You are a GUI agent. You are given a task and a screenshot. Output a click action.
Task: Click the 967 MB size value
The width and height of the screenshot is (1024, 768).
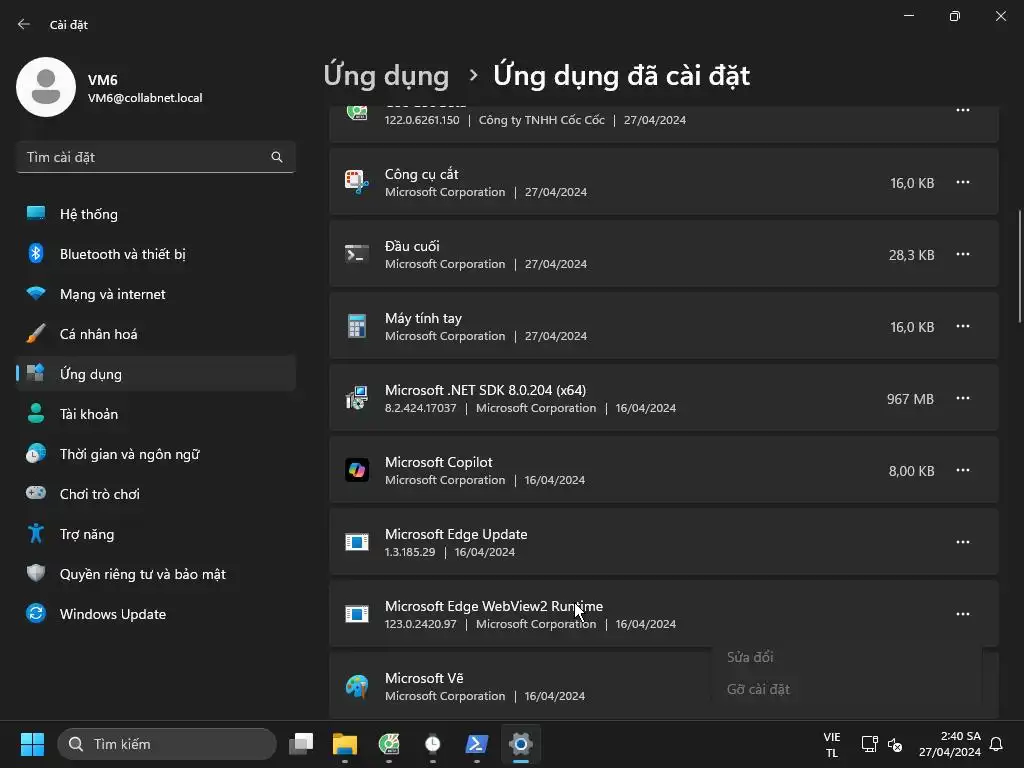coord(910,398)
